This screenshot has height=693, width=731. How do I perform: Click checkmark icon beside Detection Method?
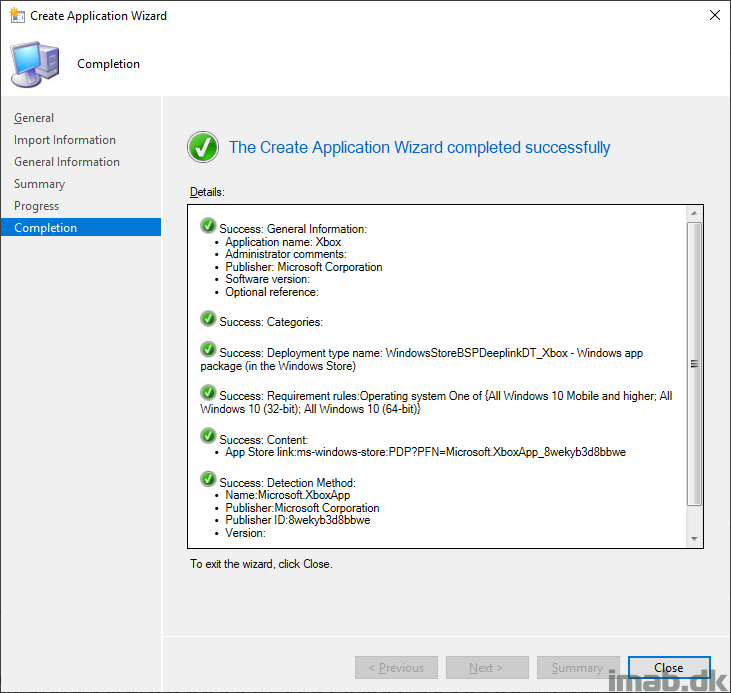[x=208, y=479]
